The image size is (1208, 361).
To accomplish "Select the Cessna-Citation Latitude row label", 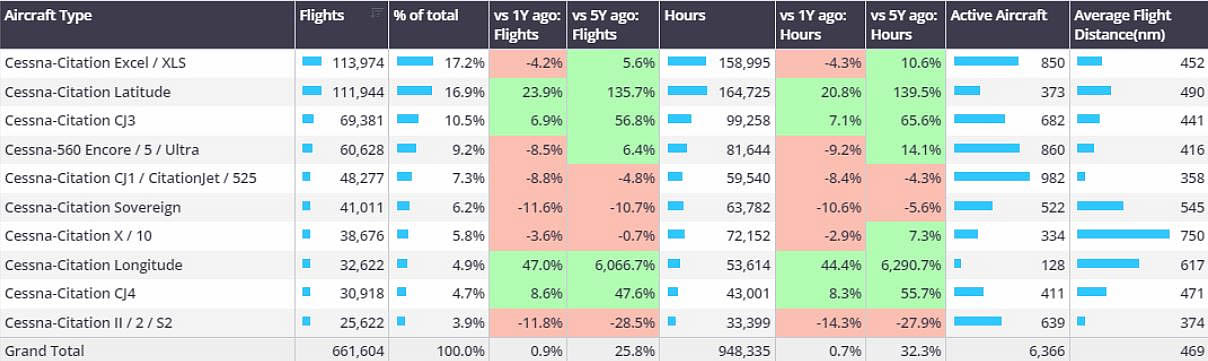I will [x=88, y=92].
